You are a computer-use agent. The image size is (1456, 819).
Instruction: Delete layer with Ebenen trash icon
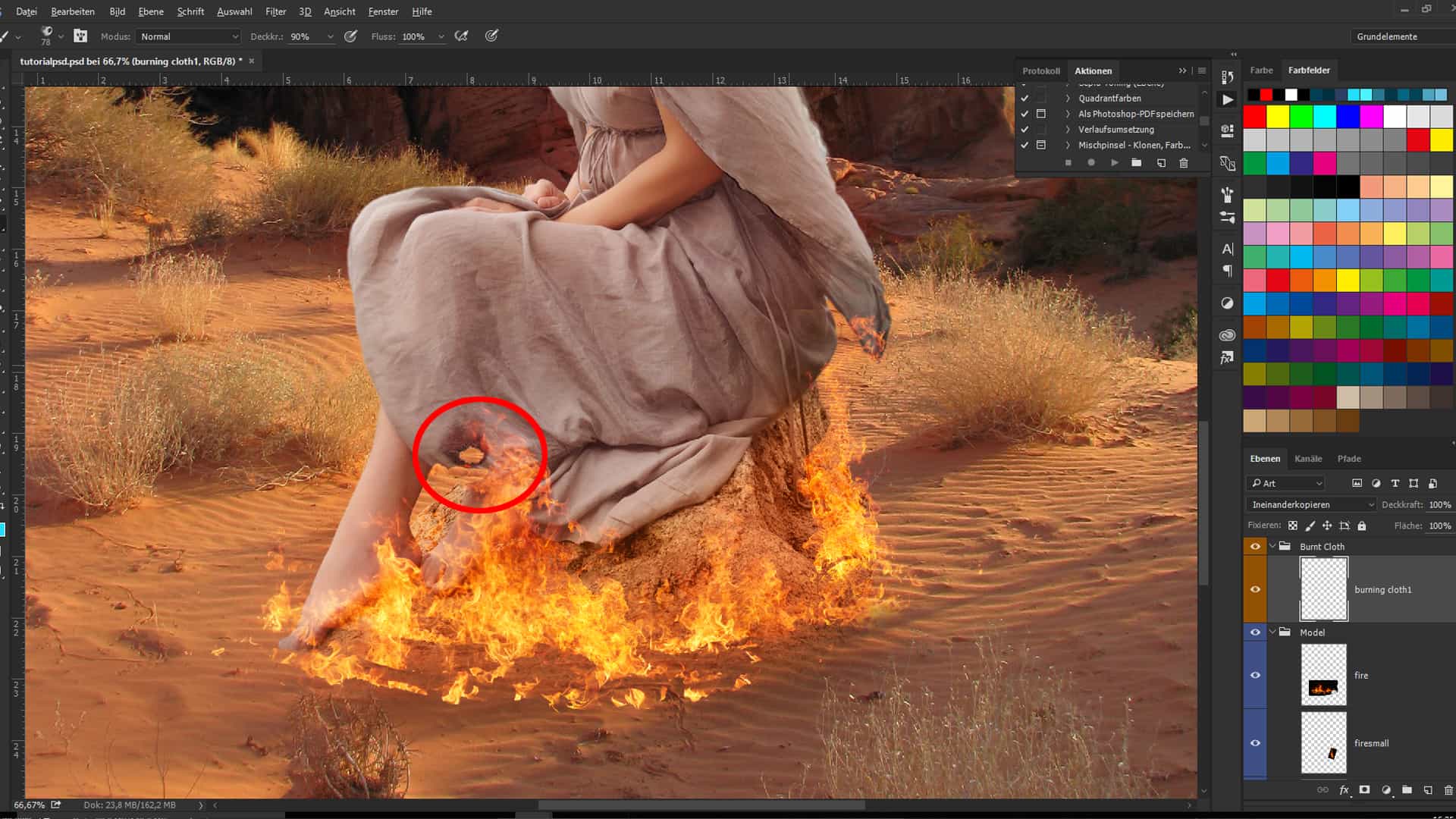click(1448, 790)
